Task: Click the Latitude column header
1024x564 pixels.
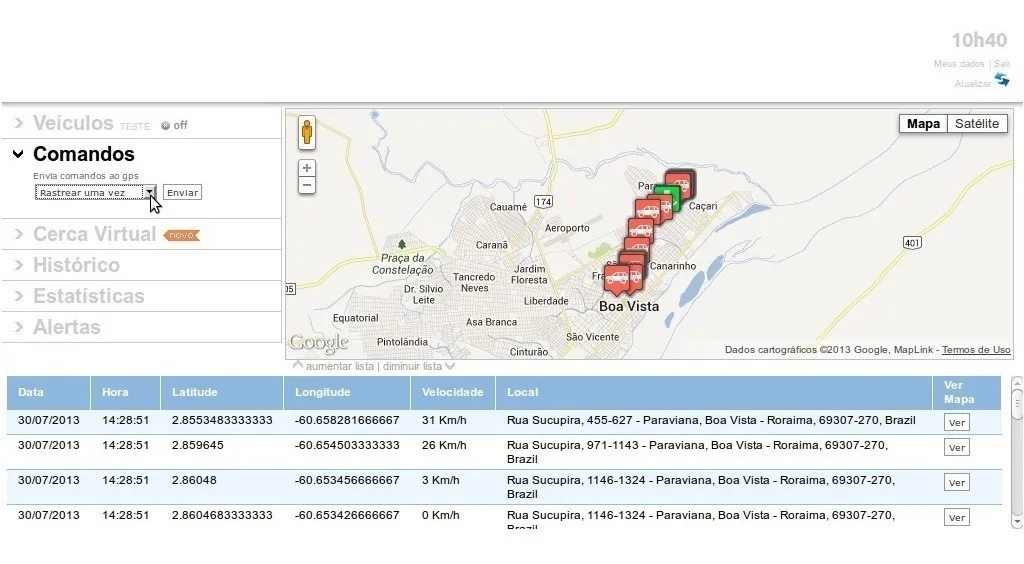Action: click(x=222, y=392)
